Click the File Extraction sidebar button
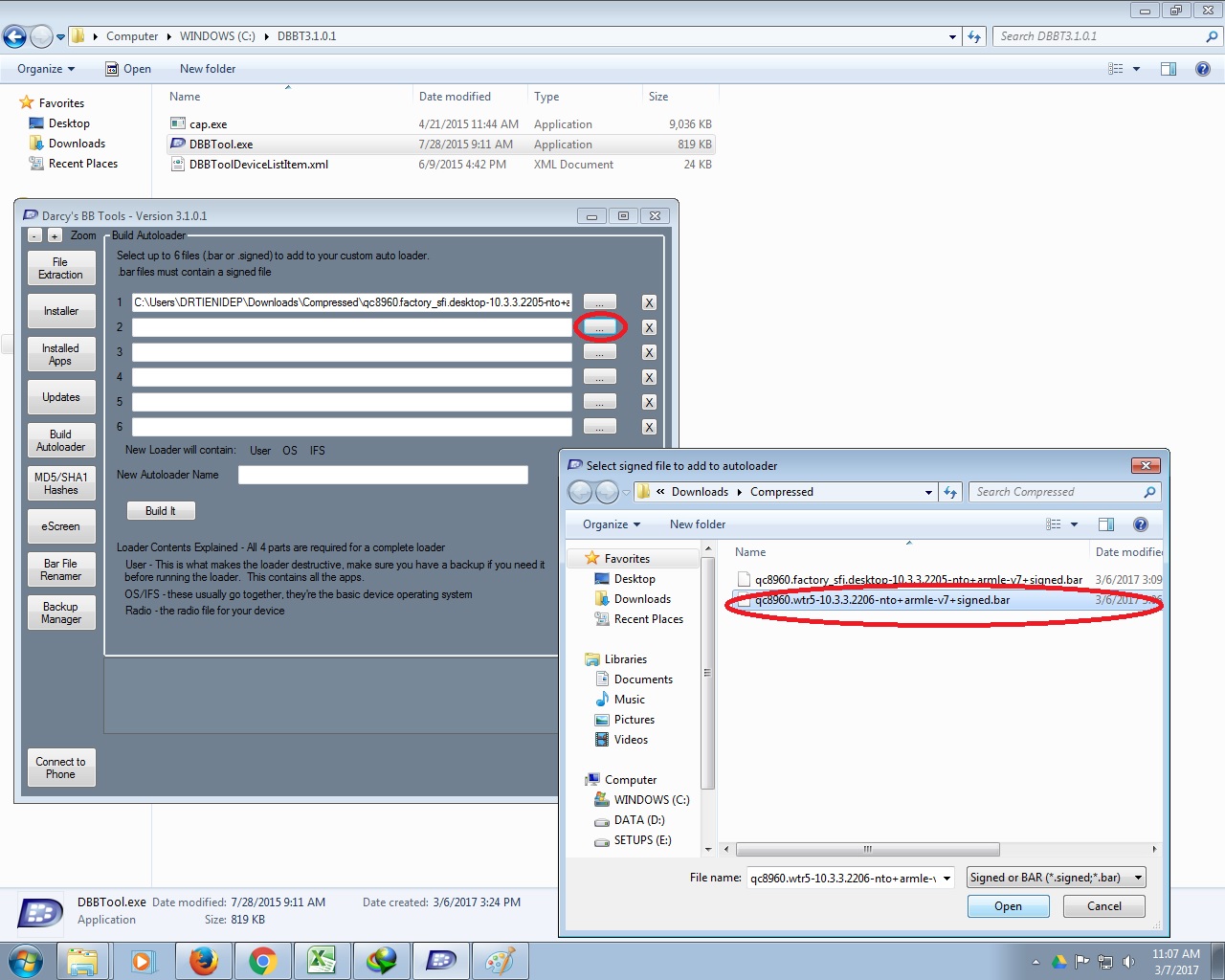1225x980 pixels. [x=60, y=268]
